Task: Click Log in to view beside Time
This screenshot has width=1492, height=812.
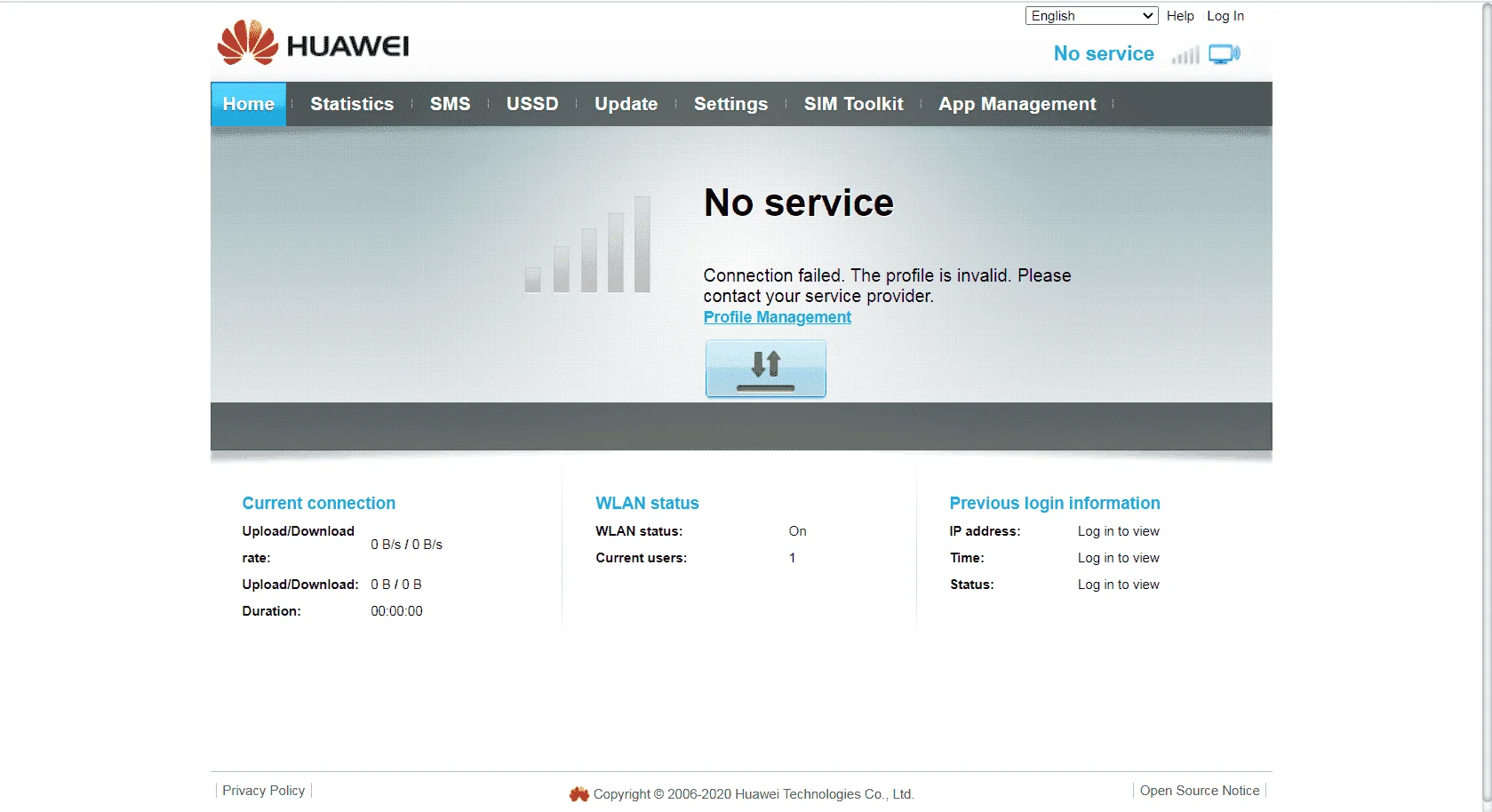Action: (x=1119, y=558)
